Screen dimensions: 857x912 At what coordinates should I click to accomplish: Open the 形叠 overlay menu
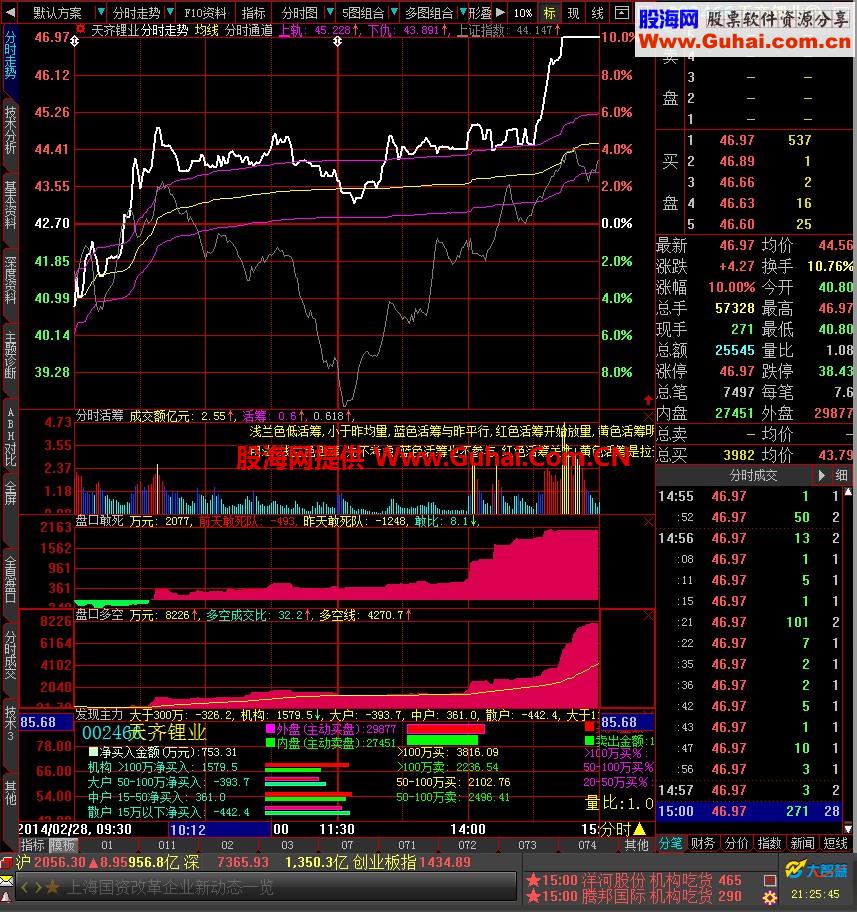(479, 12)
